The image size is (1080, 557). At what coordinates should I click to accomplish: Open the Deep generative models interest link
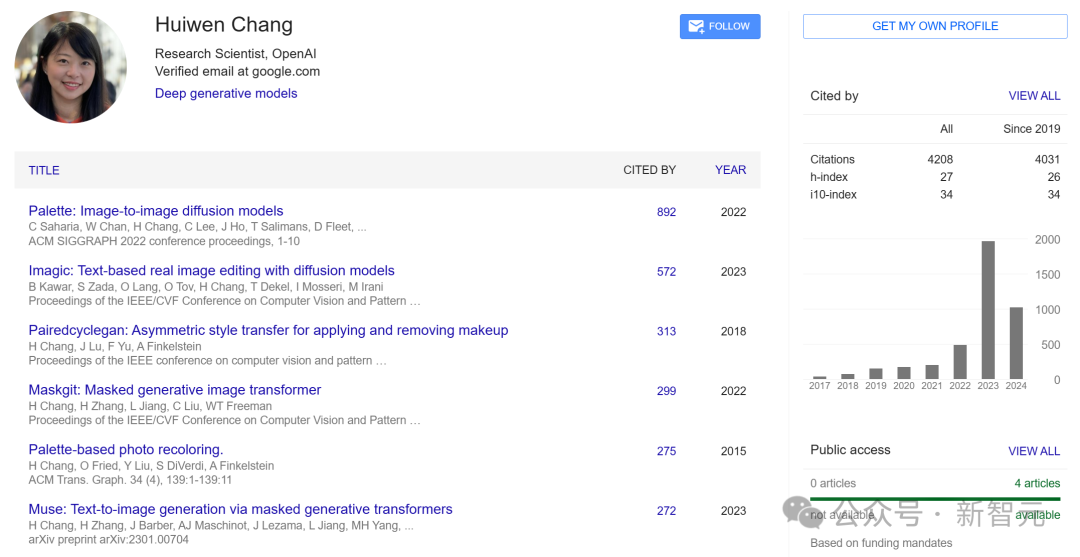pos(226,93)
